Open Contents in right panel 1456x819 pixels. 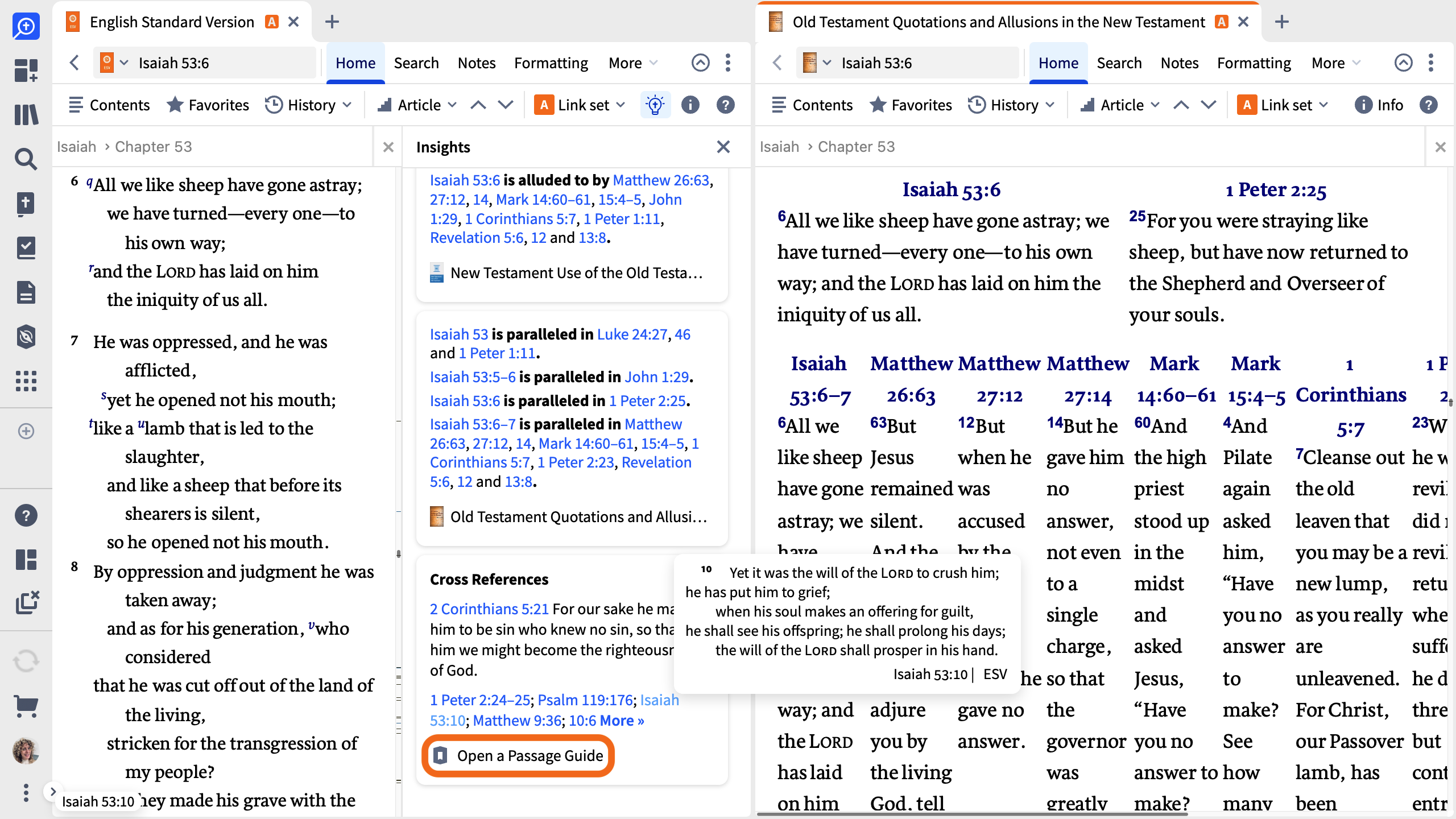click(x=812, y=105)
